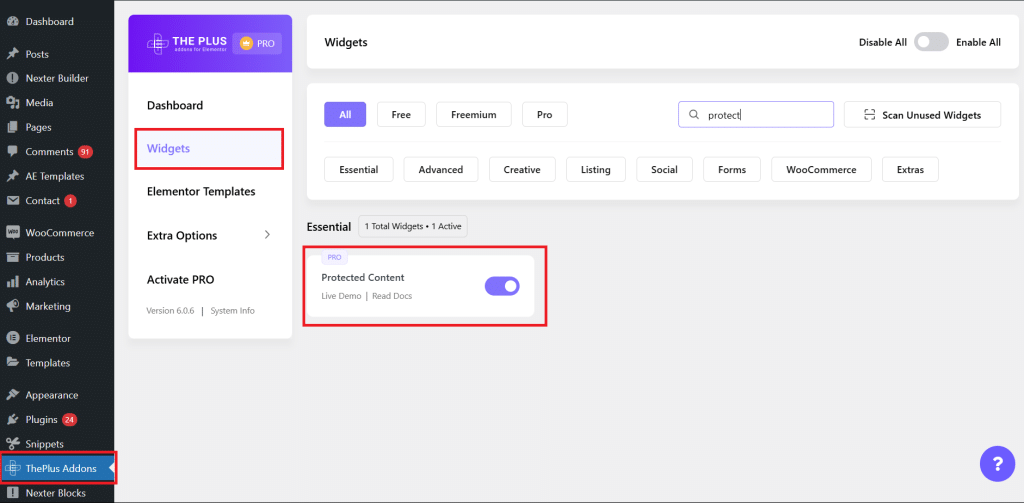The width and height of the screenshot is (1024, 503).
Task: Open Widgets section in The Plus panel
Action: coord(209,149)
